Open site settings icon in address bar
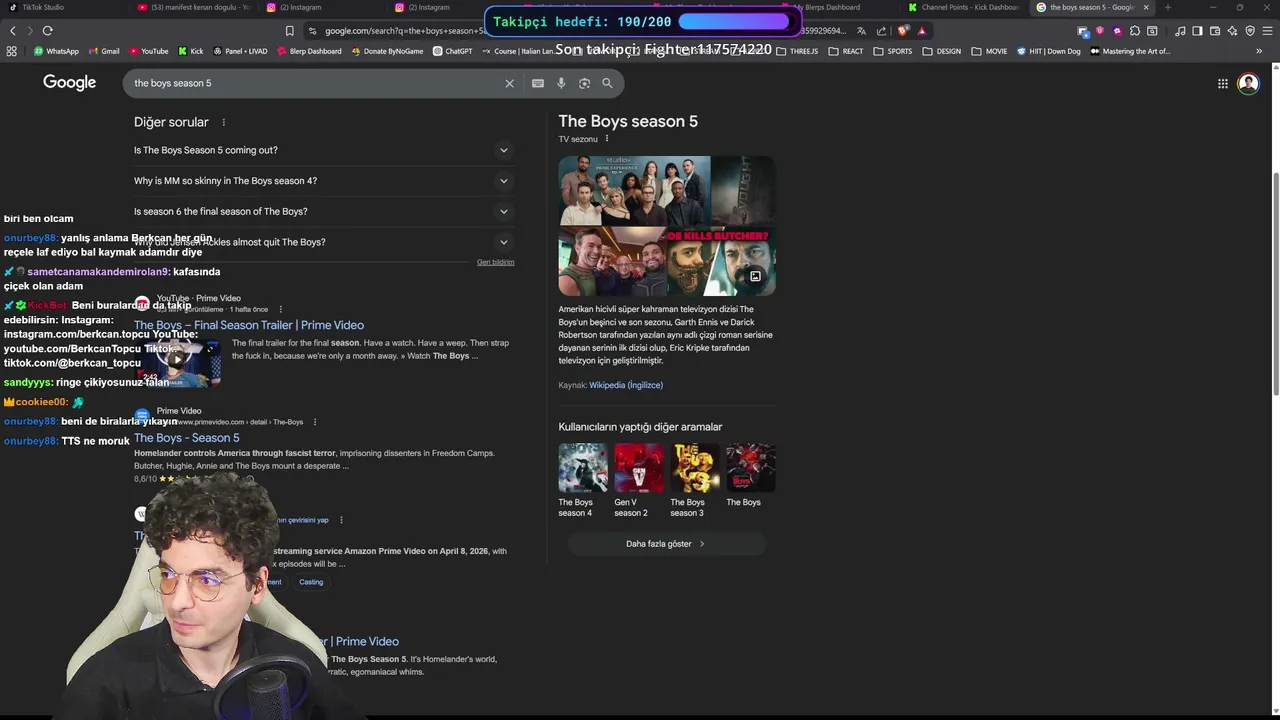 click(313, 31)
